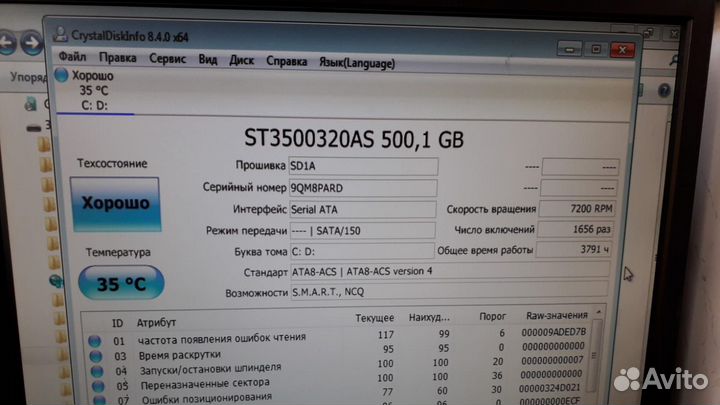
Task: Click raw value 000000000007
Action: pos(552,360)
